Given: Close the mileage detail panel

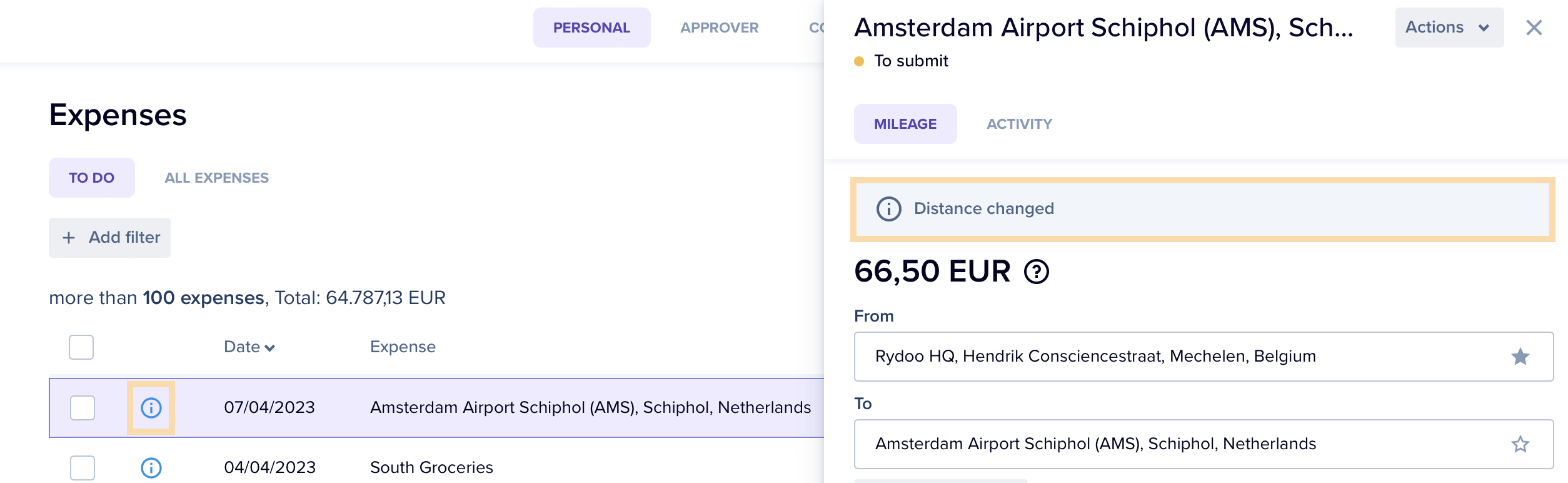Looking at the screenshot, I should point(1534,28).
